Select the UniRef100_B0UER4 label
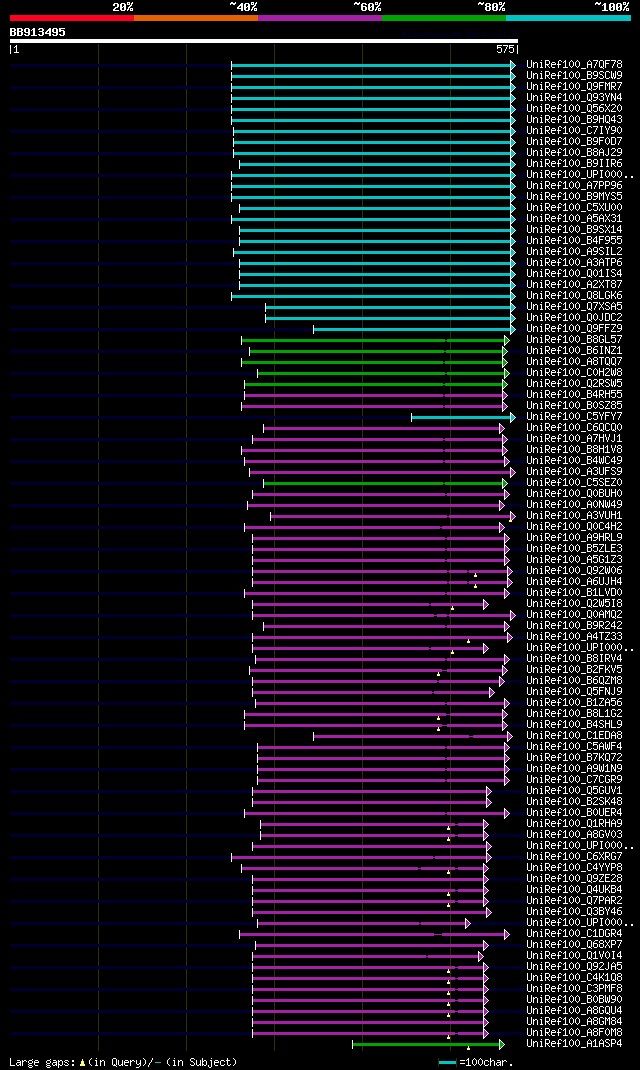Screen dimensions: 640x1070 [x=574, y=813]
